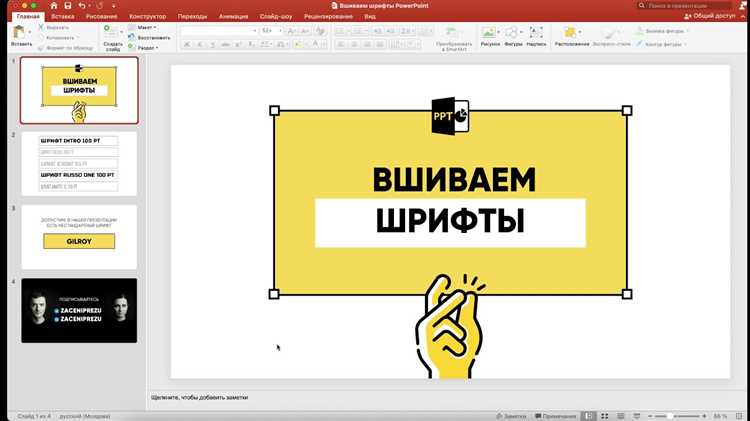Select the GILROY slide 3 thumbnail
This screenshot has height=421, width=750.
[79, 236]
